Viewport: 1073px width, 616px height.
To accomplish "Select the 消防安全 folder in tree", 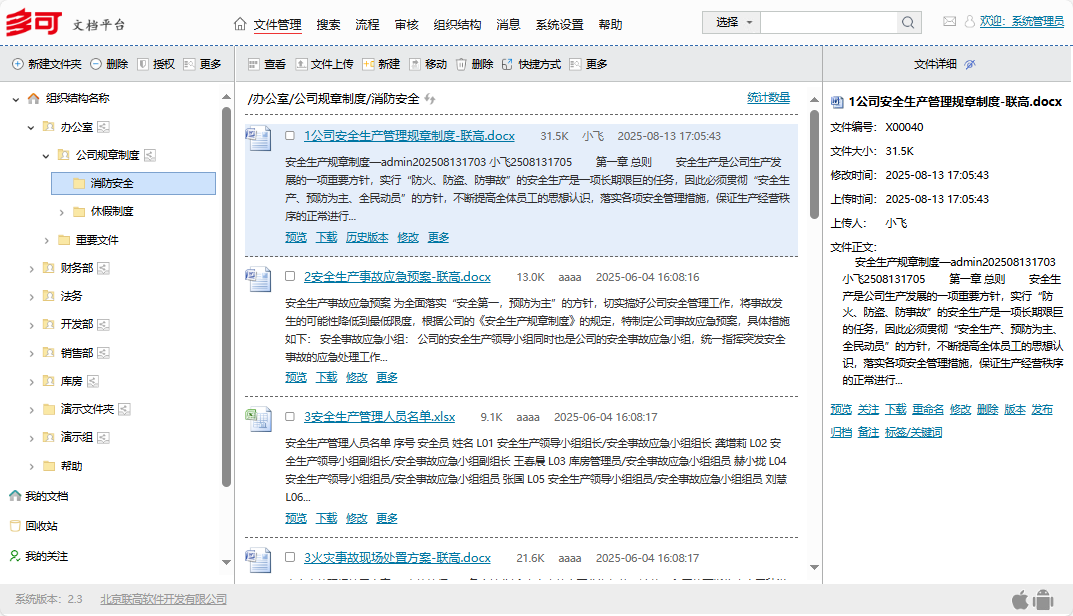I will 133,183.
